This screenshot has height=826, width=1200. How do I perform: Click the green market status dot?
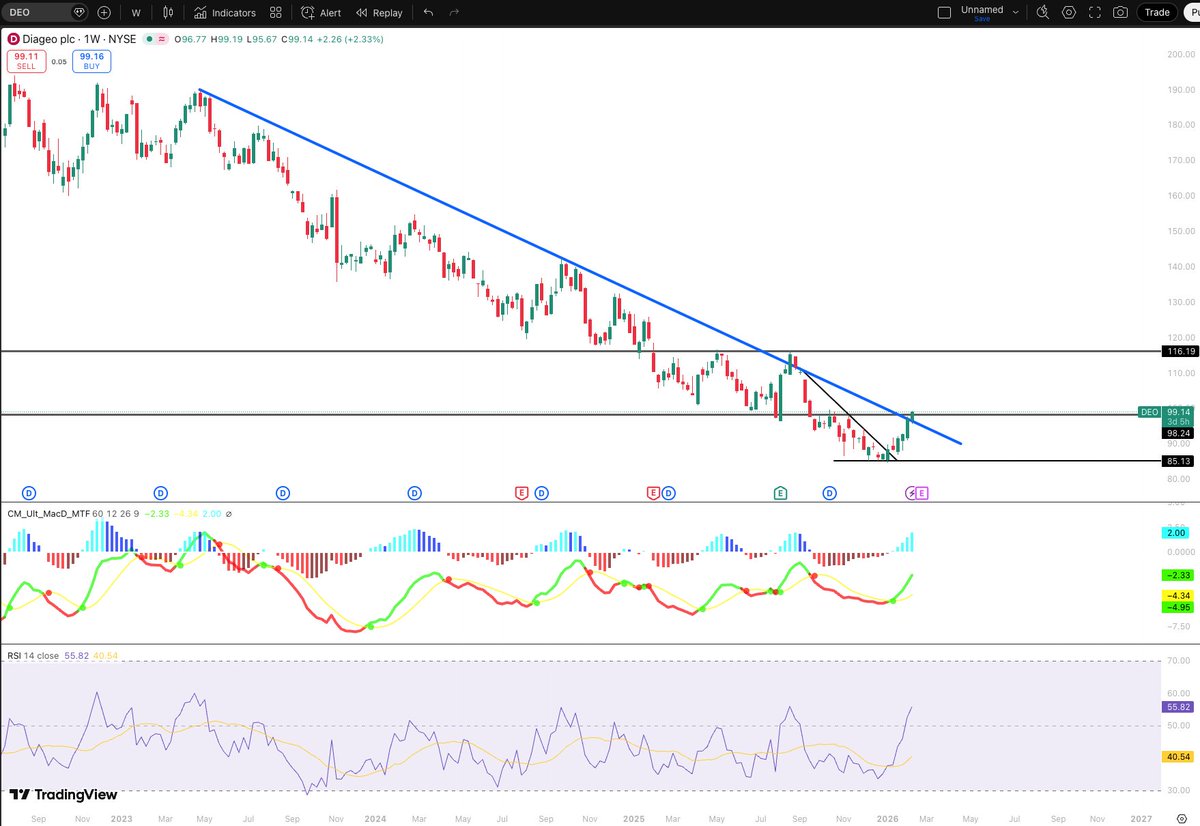(x=149, y=40)
